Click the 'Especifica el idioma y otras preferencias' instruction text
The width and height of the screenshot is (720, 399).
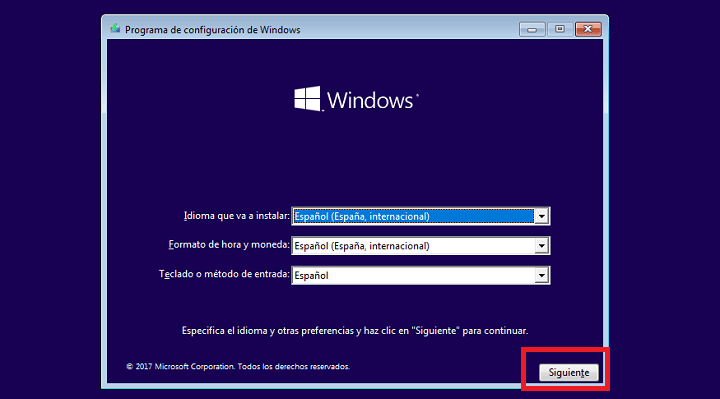pyautogui.click(x=355, y=331)
